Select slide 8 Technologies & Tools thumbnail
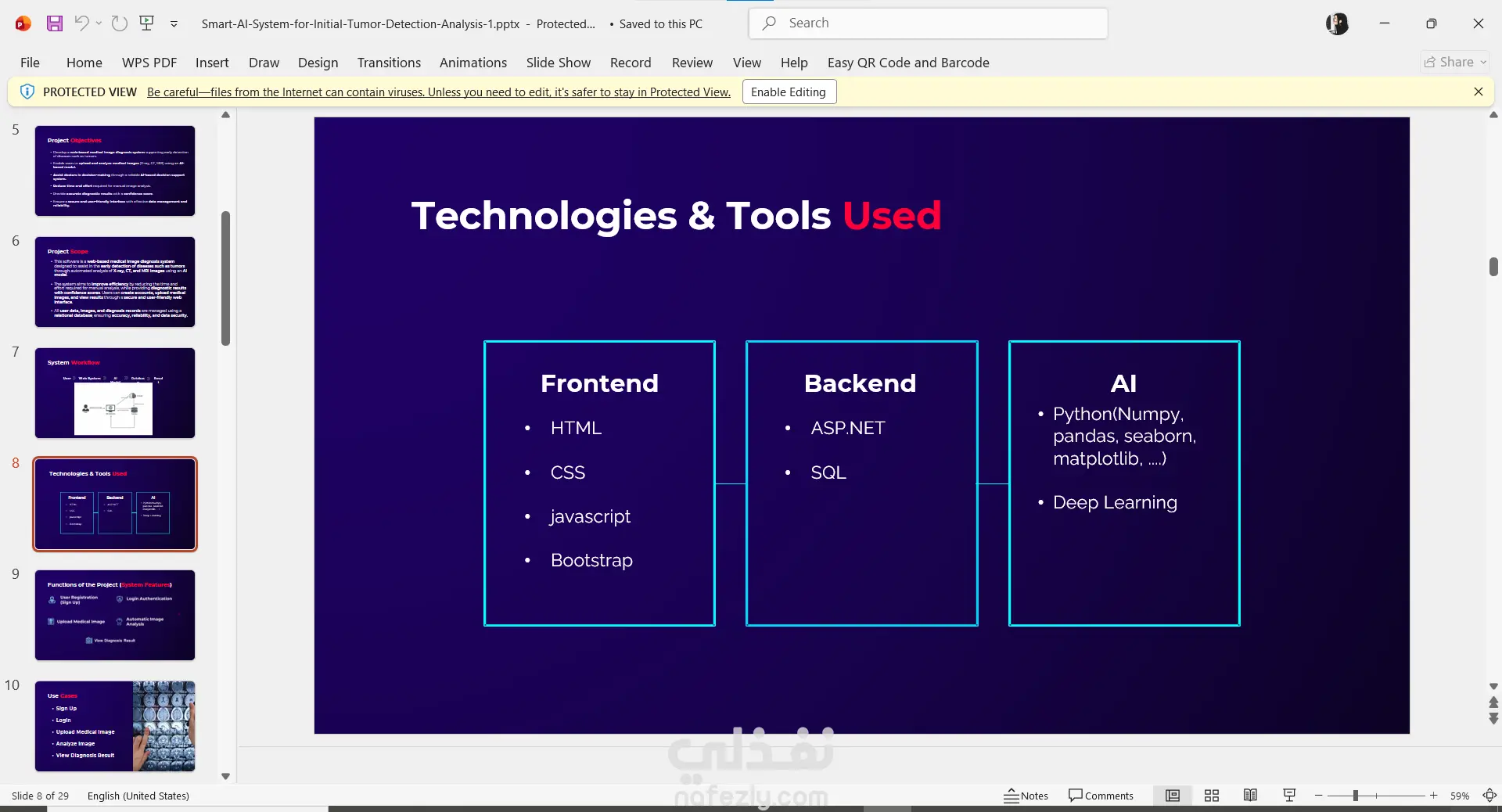This screenshot has width=1502, height=812. coord(115,504)
